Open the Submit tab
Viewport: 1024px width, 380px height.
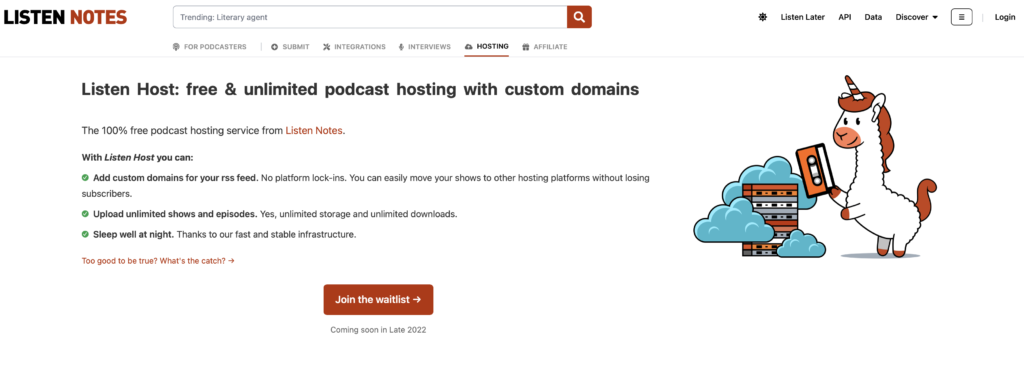tap(290, 47)
